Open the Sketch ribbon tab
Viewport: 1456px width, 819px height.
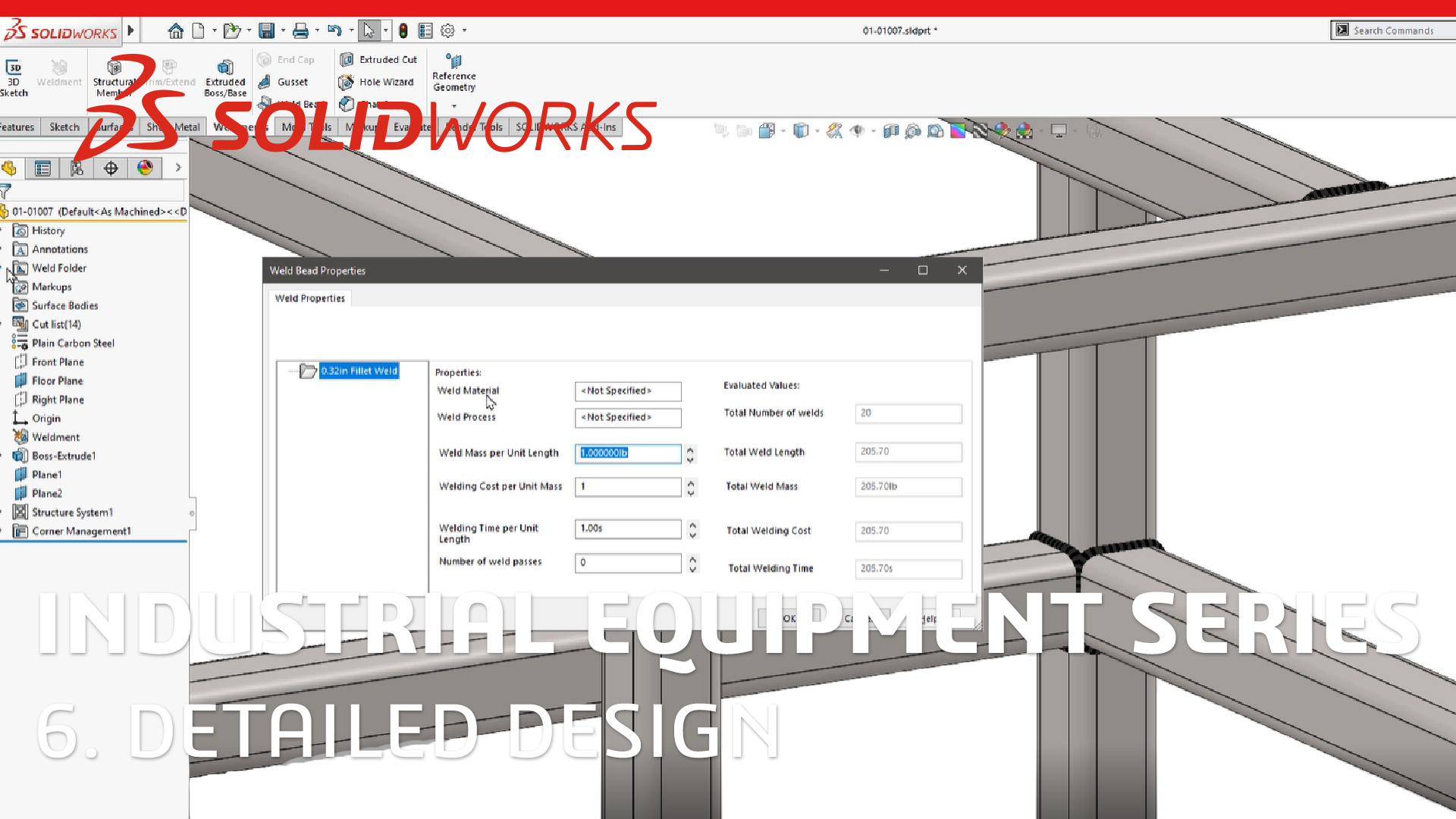coord(64,127)
